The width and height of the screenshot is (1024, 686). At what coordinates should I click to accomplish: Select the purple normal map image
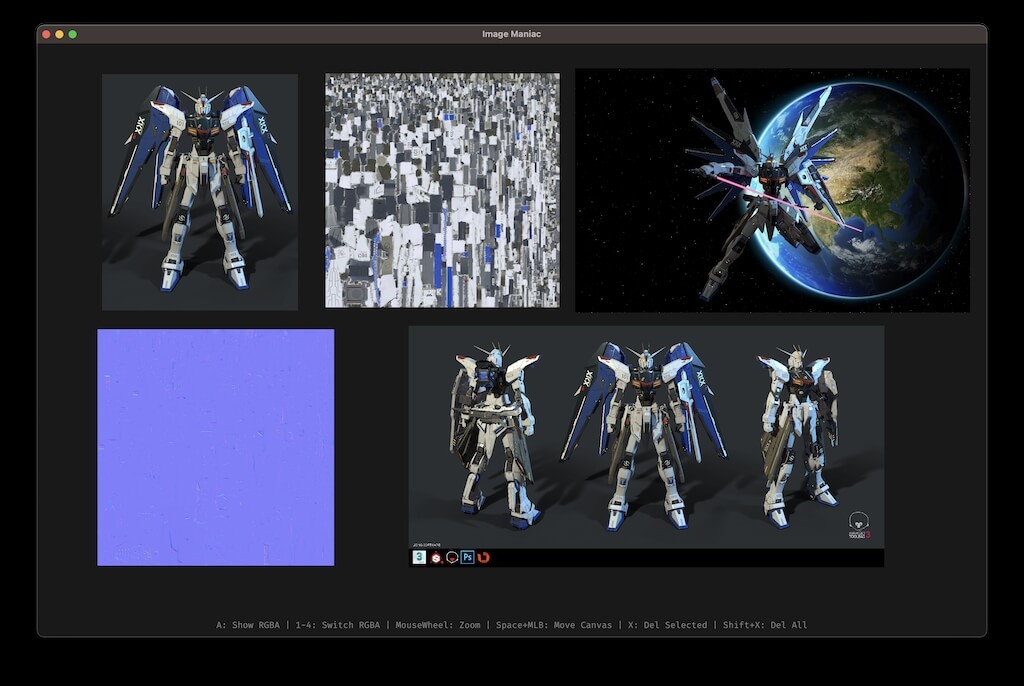[216, 448]
